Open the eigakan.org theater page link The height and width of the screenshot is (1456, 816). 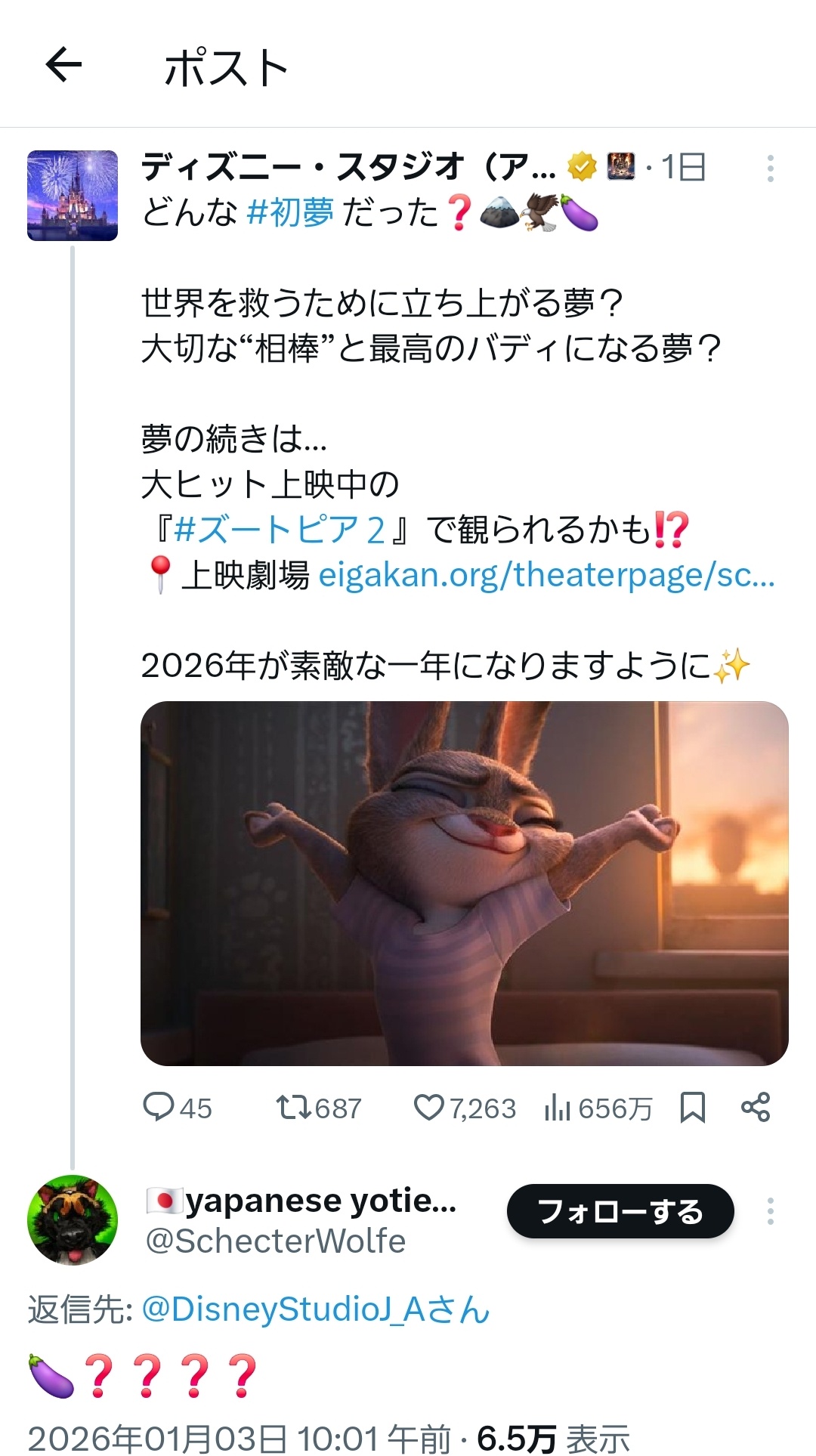click(x=547, y=575)
